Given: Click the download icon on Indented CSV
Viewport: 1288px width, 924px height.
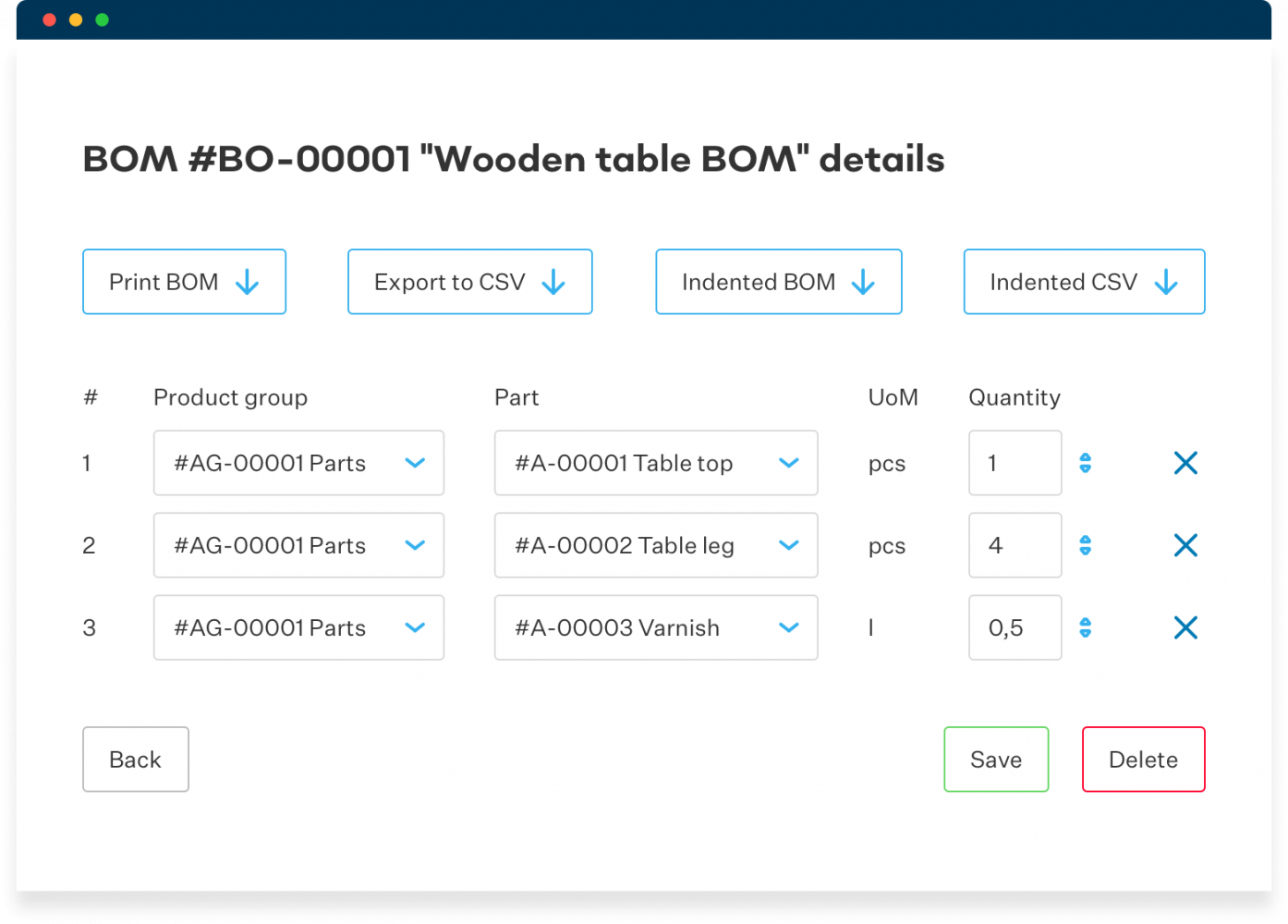Looking at the screenshot, I should pos(1166,282).
